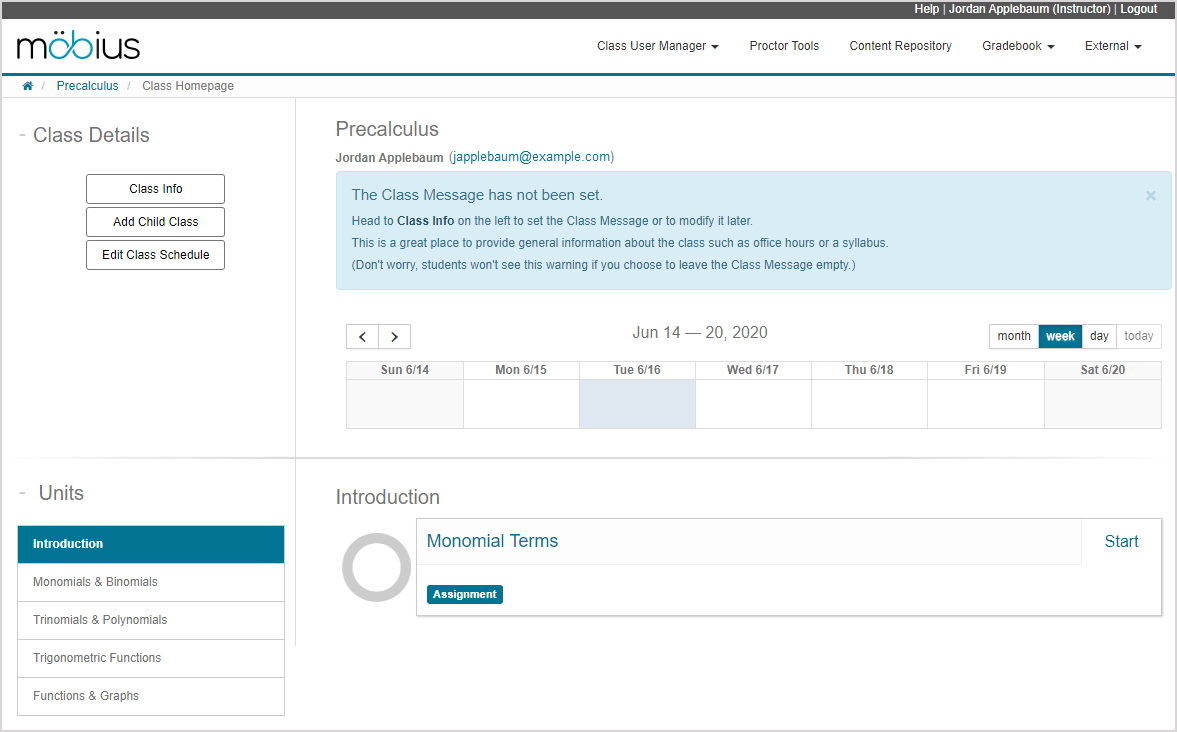1177x732 pixels.
Task: Open Proctor Tools from the navigation
Action: tap(784, 46)
